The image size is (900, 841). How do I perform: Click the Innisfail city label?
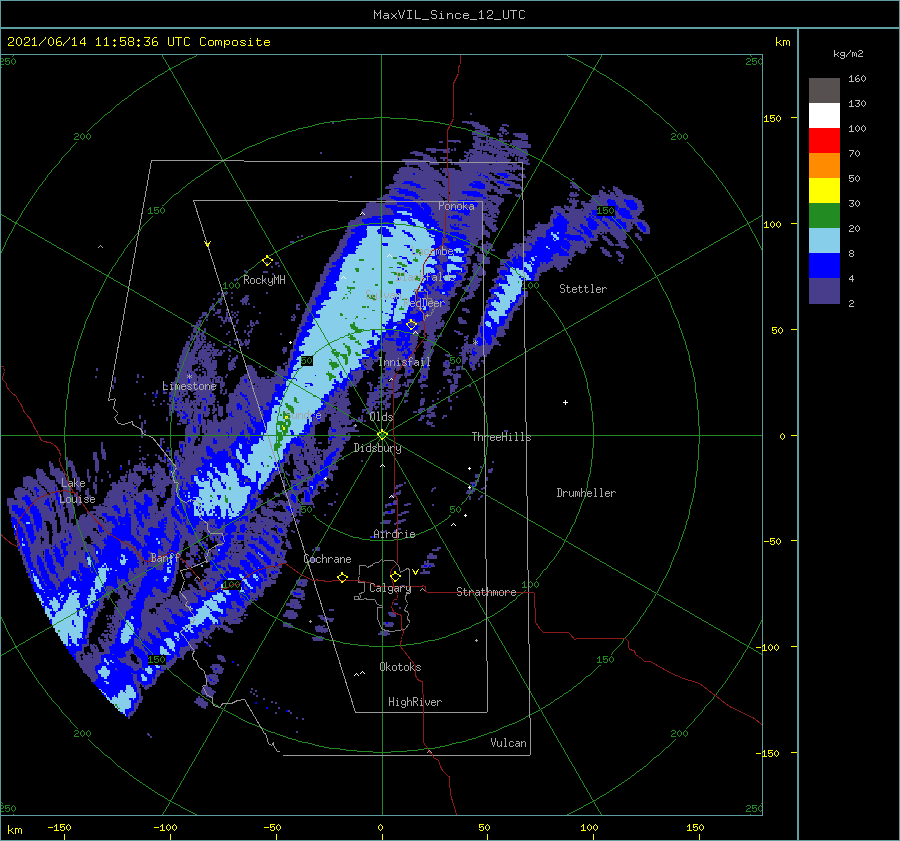click(405, 362)
